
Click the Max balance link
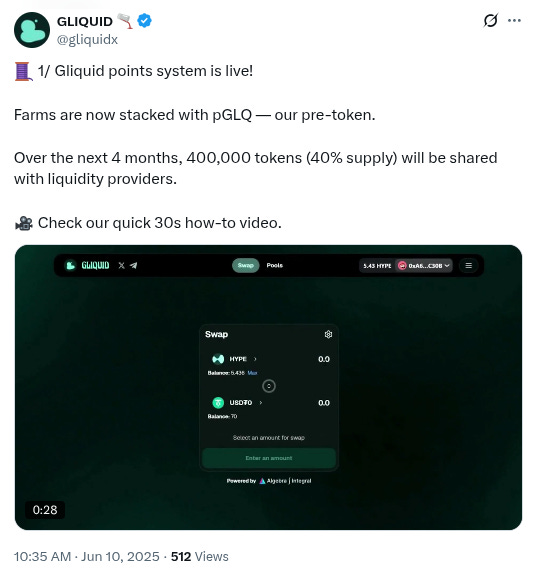[252, 373]
